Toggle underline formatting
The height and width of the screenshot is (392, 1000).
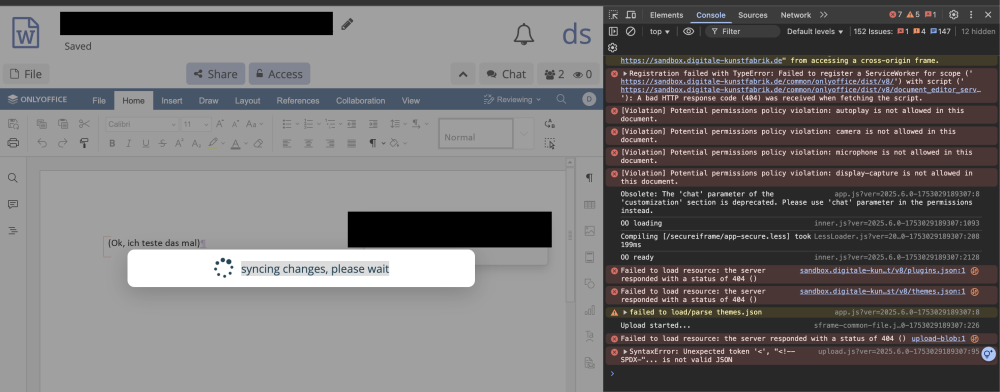(145, 143)
